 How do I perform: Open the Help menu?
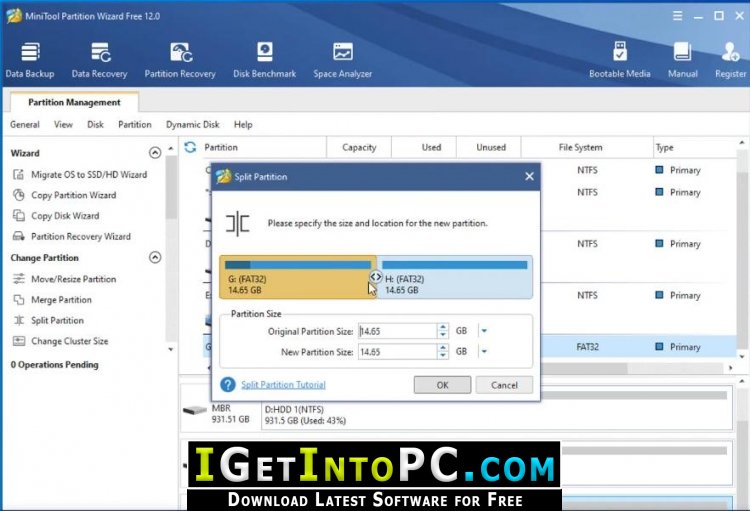coord(243,124)
